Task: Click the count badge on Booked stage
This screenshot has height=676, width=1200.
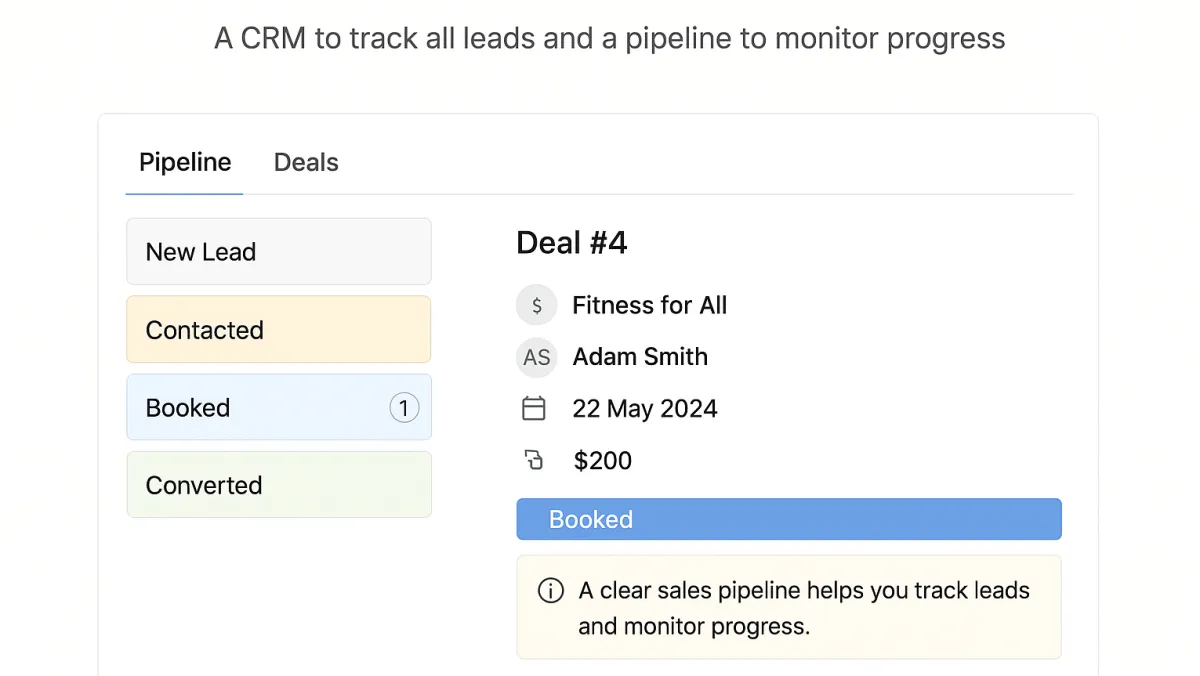Action: 404,408
